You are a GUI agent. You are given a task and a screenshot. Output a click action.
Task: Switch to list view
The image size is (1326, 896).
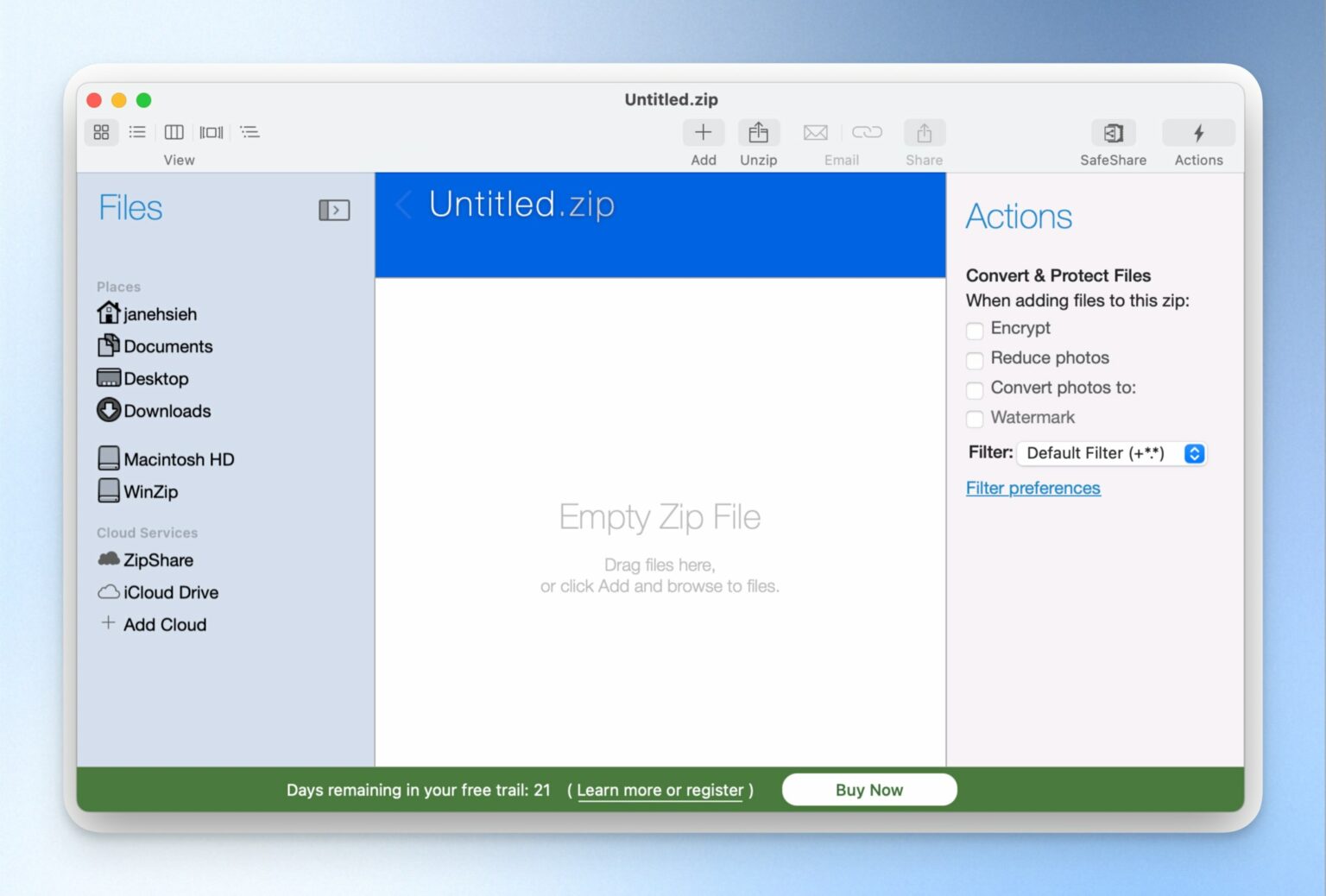tap(137, 132)
